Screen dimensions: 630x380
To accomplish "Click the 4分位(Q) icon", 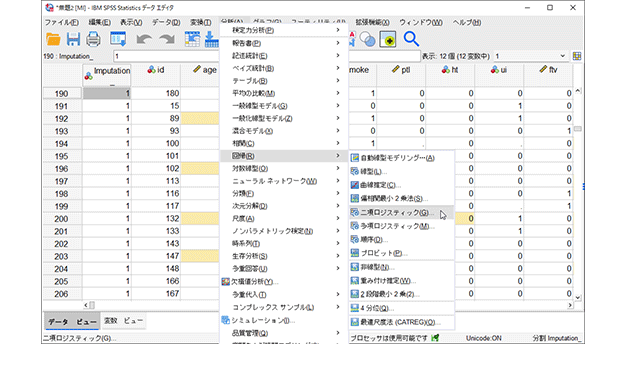I will click(x=354, y=308).
